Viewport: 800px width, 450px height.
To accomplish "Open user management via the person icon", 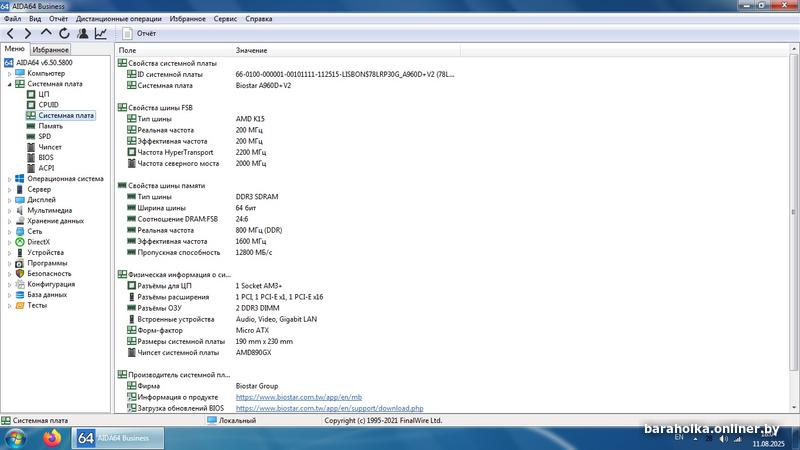I will pyautogui.click(x=83, y=34).
